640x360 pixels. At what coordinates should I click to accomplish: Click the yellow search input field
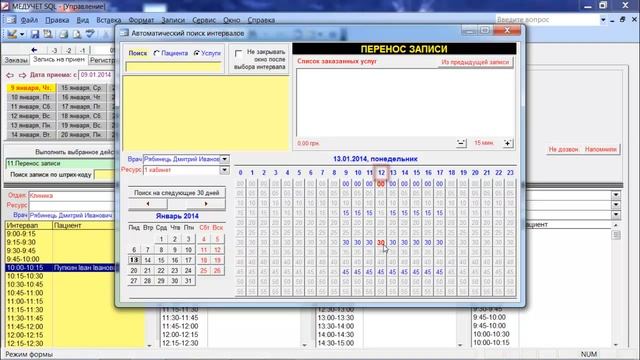(173, 67)
